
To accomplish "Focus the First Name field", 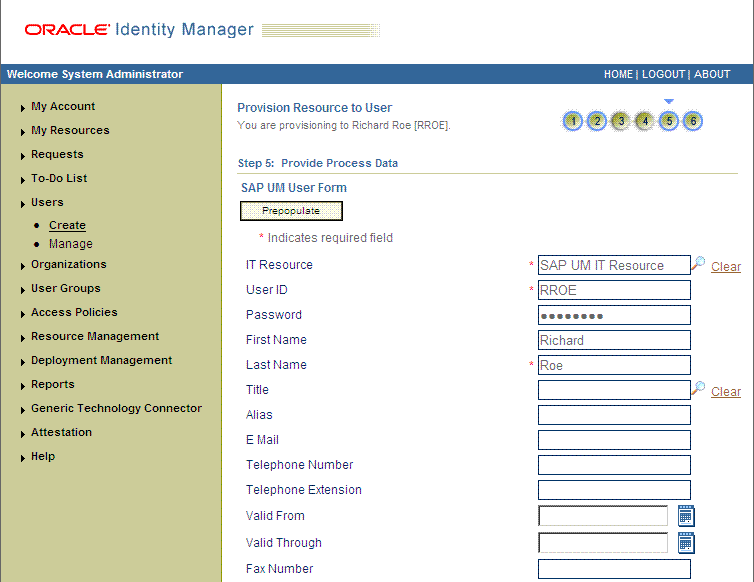I will [614, 340].
